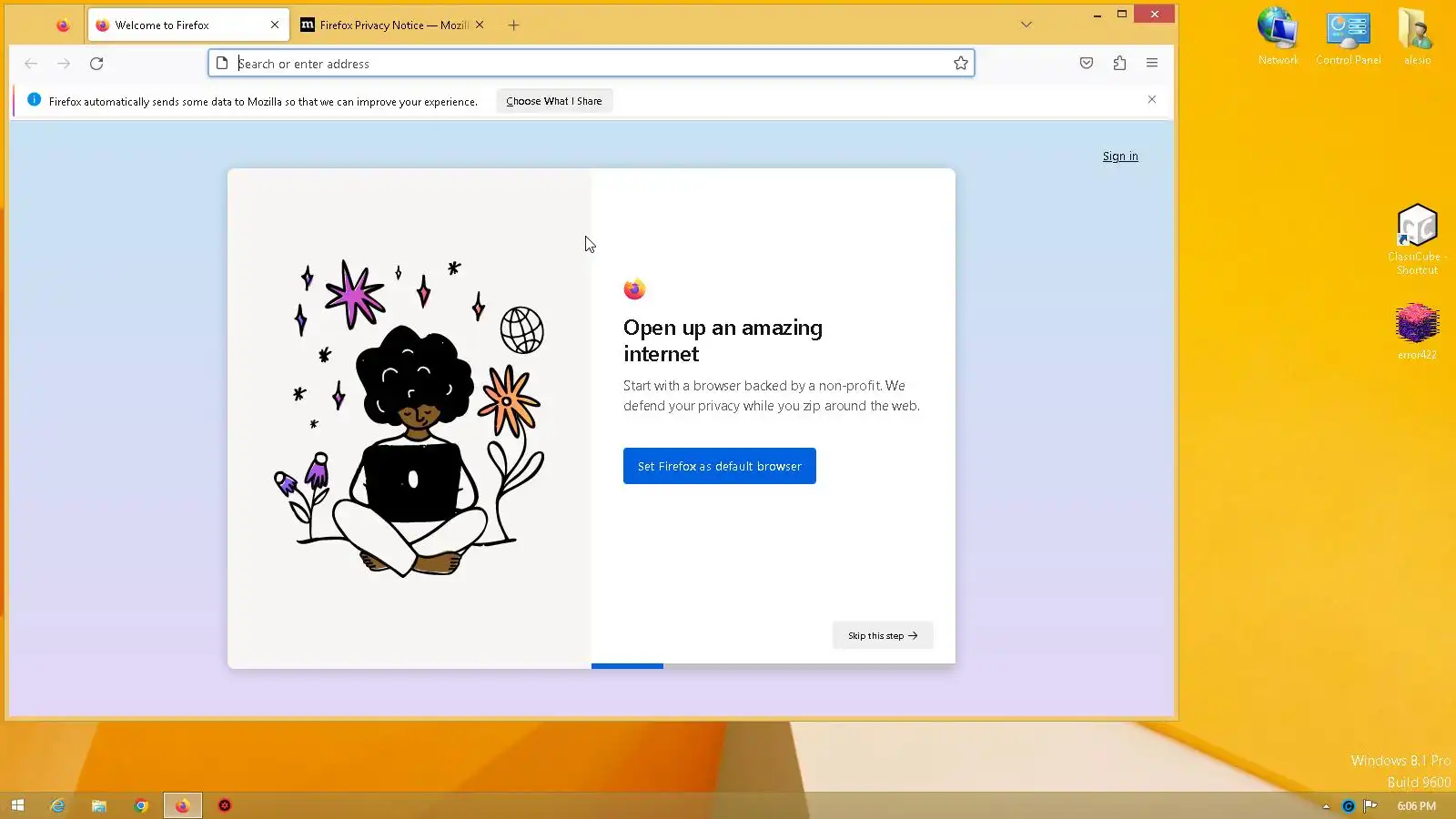Click the page icon in the address bar
The width and height of the screenshot is (1456, 819).
tap(222, 64)
